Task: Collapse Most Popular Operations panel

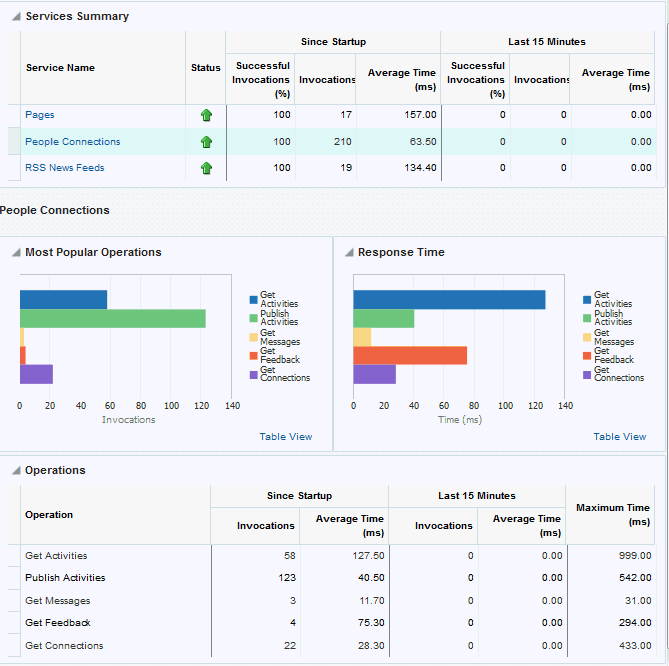Action: click(16, 253)
